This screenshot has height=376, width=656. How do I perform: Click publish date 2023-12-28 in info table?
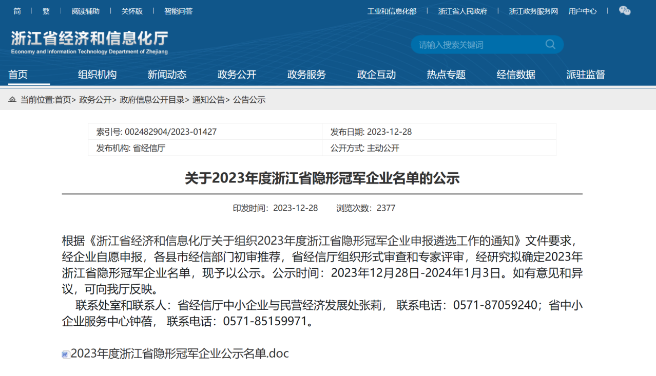click(x=390, y=132)
